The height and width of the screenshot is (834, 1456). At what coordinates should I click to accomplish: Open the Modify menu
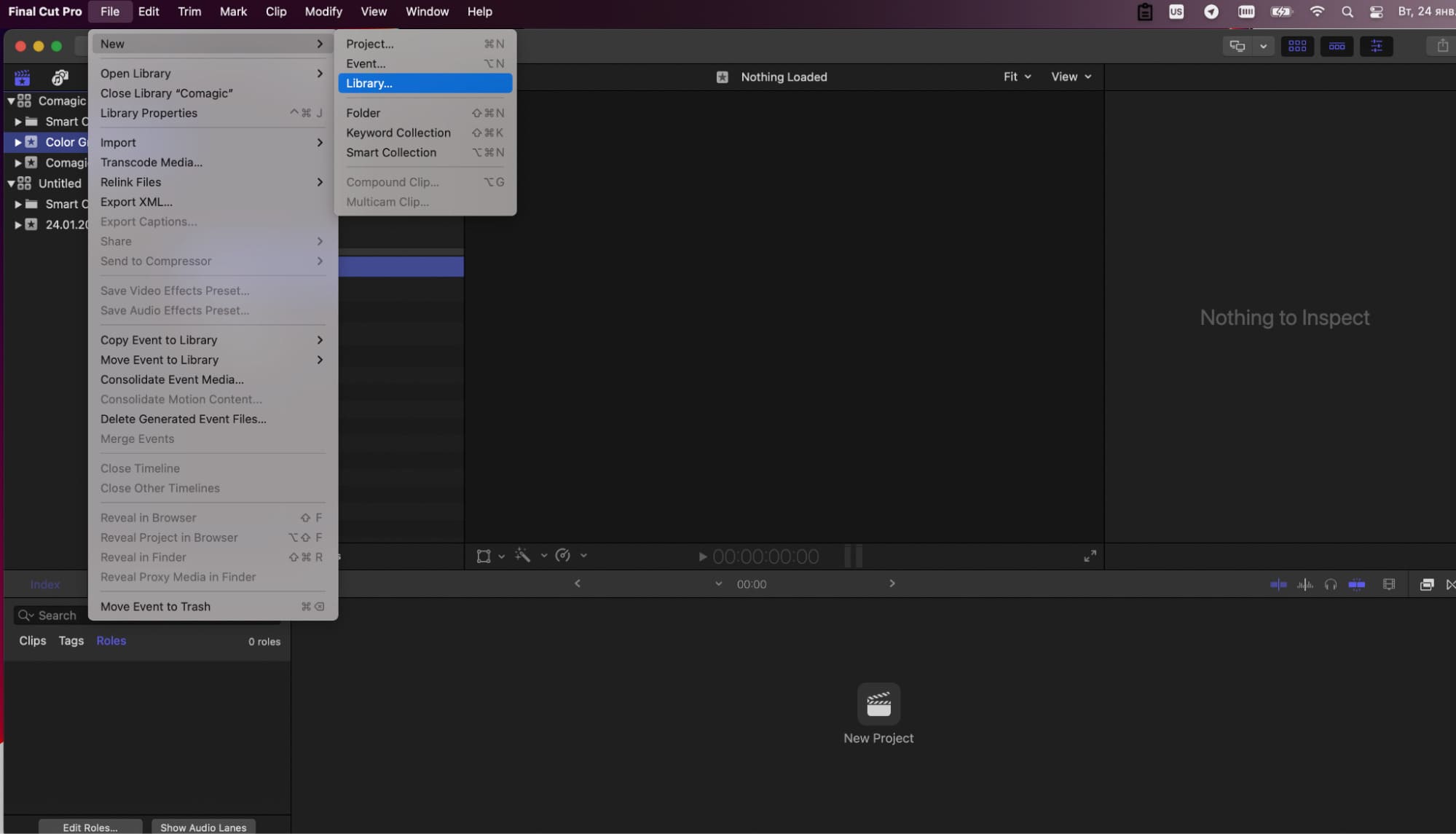coord(323,12)
